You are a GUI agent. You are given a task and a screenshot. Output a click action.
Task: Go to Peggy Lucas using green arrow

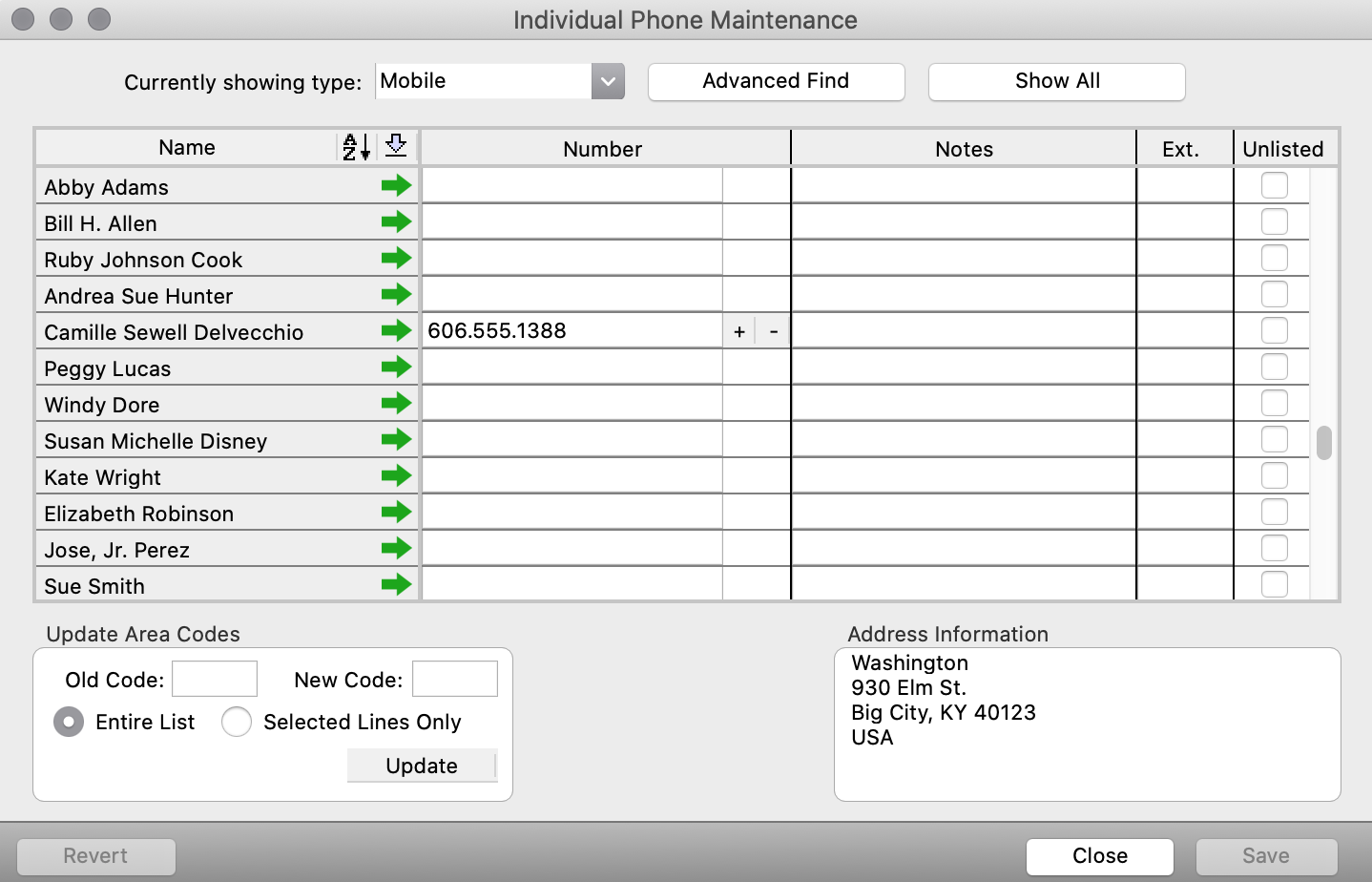click(396, 367)
